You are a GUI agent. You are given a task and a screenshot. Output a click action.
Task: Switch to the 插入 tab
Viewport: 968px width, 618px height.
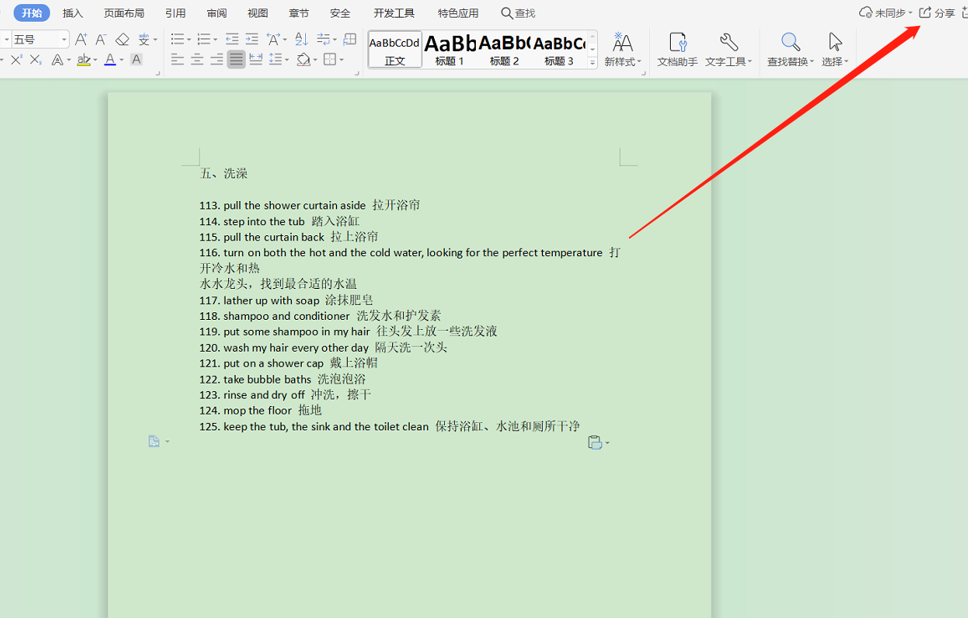click(73, 13)
